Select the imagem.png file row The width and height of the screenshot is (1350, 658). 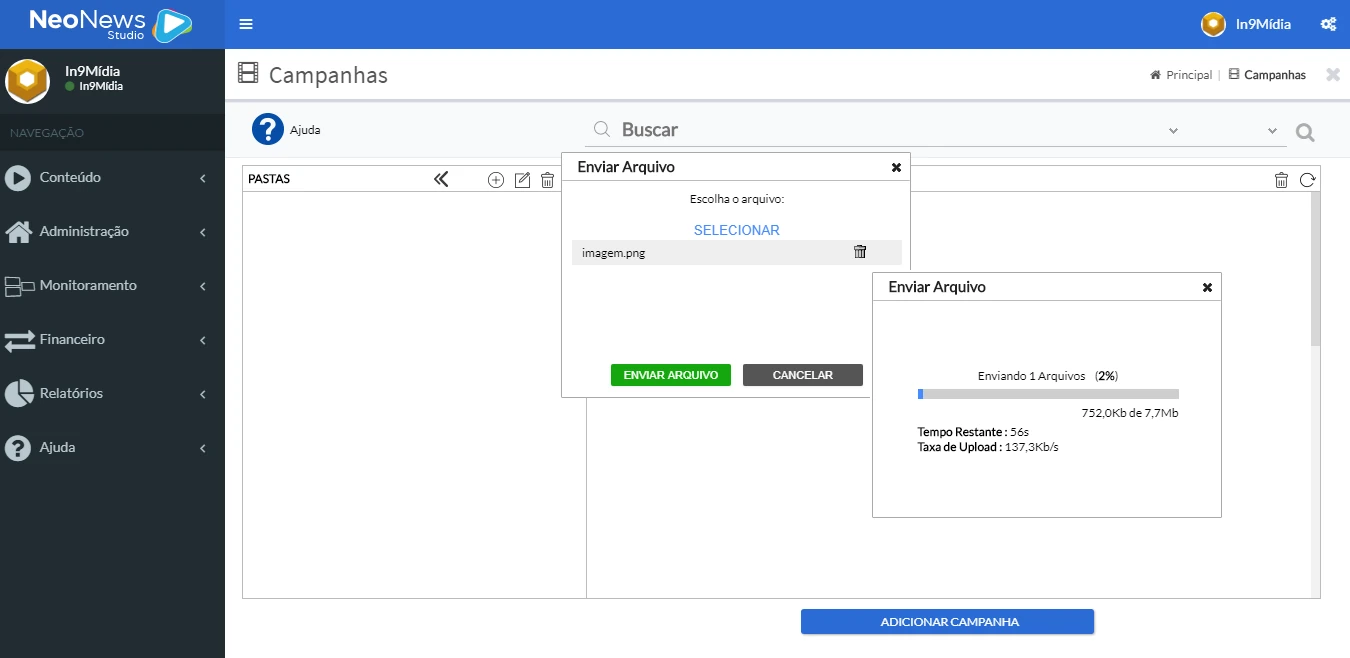(737, 253)
